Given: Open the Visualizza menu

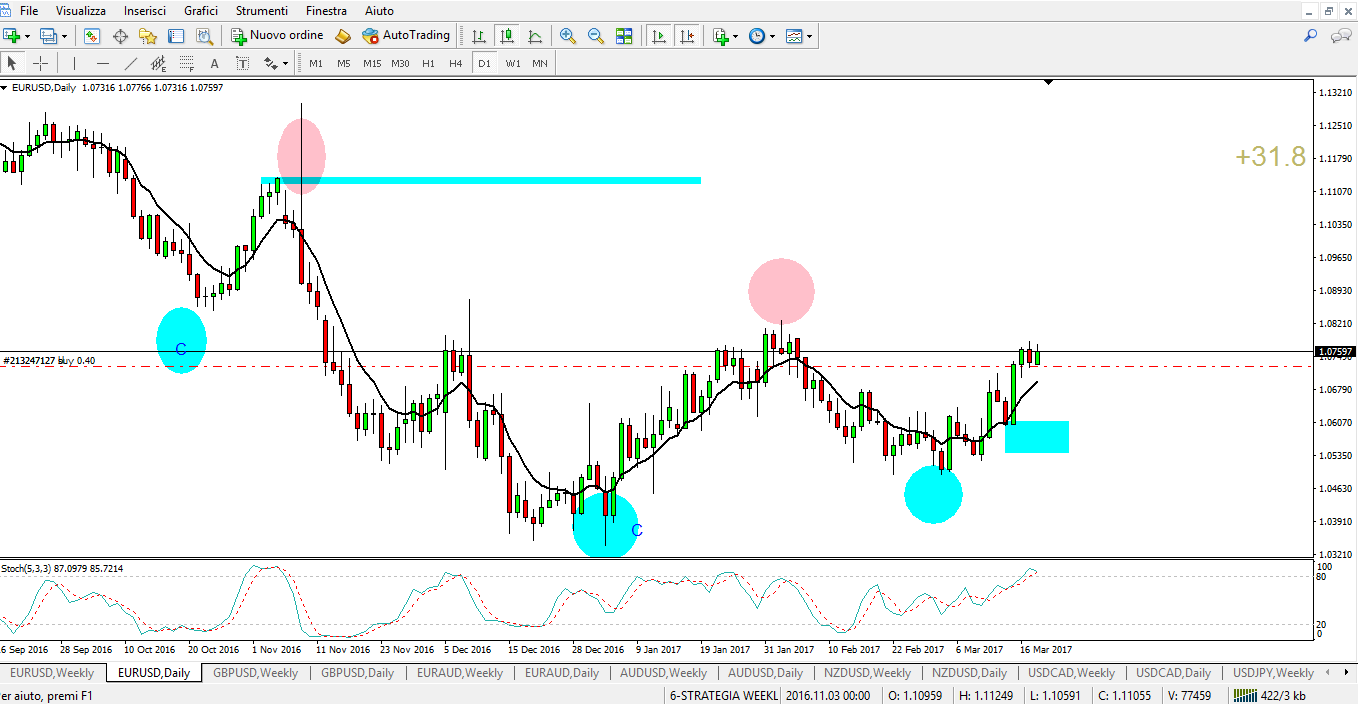Looking at the screenshot, I should click(x=81, y=10).
